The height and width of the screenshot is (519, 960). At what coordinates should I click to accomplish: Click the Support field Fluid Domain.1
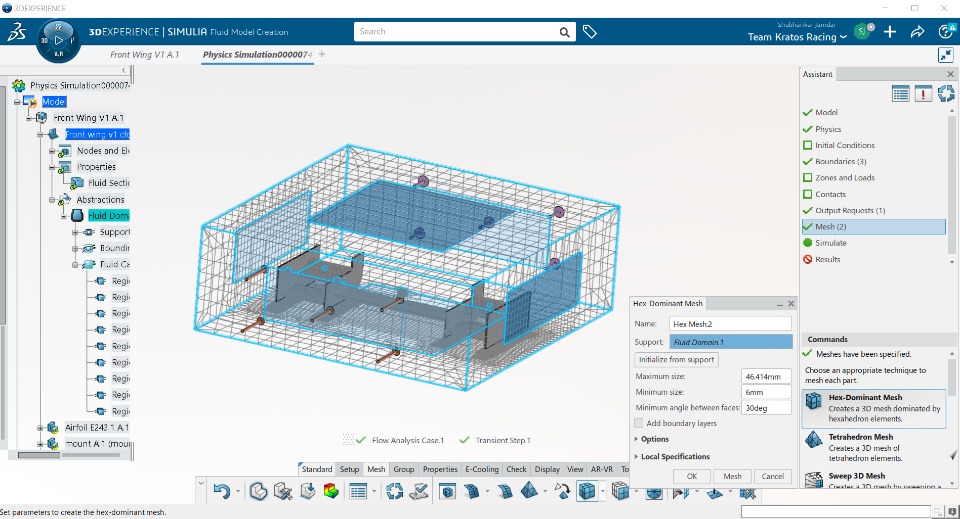pyautogui.click(x=731, y=342)
